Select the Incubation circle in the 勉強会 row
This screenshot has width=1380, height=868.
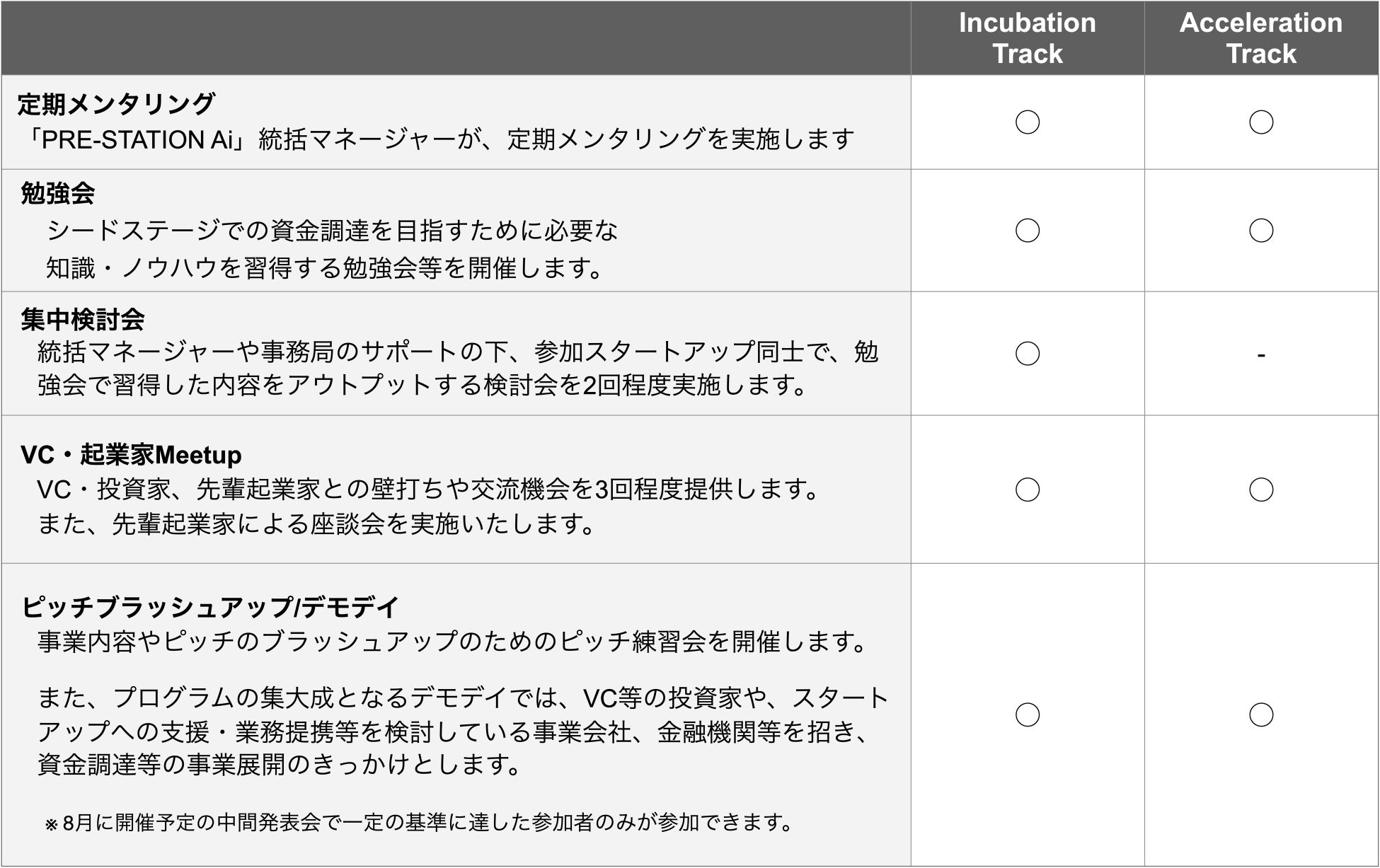point(1027,231)
